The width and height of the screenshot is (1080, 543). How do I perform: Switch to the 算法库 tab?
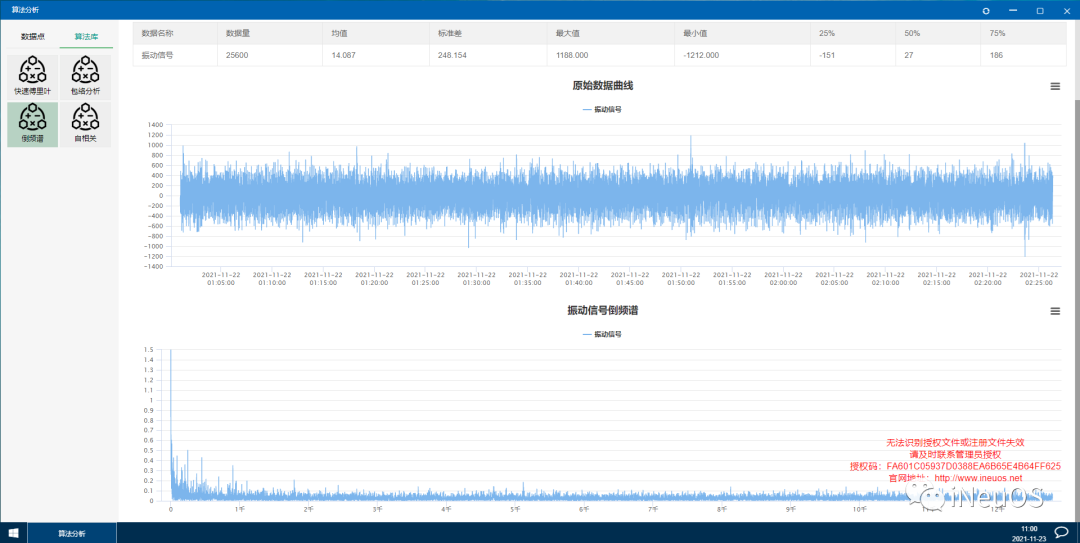tap(86, 37)
